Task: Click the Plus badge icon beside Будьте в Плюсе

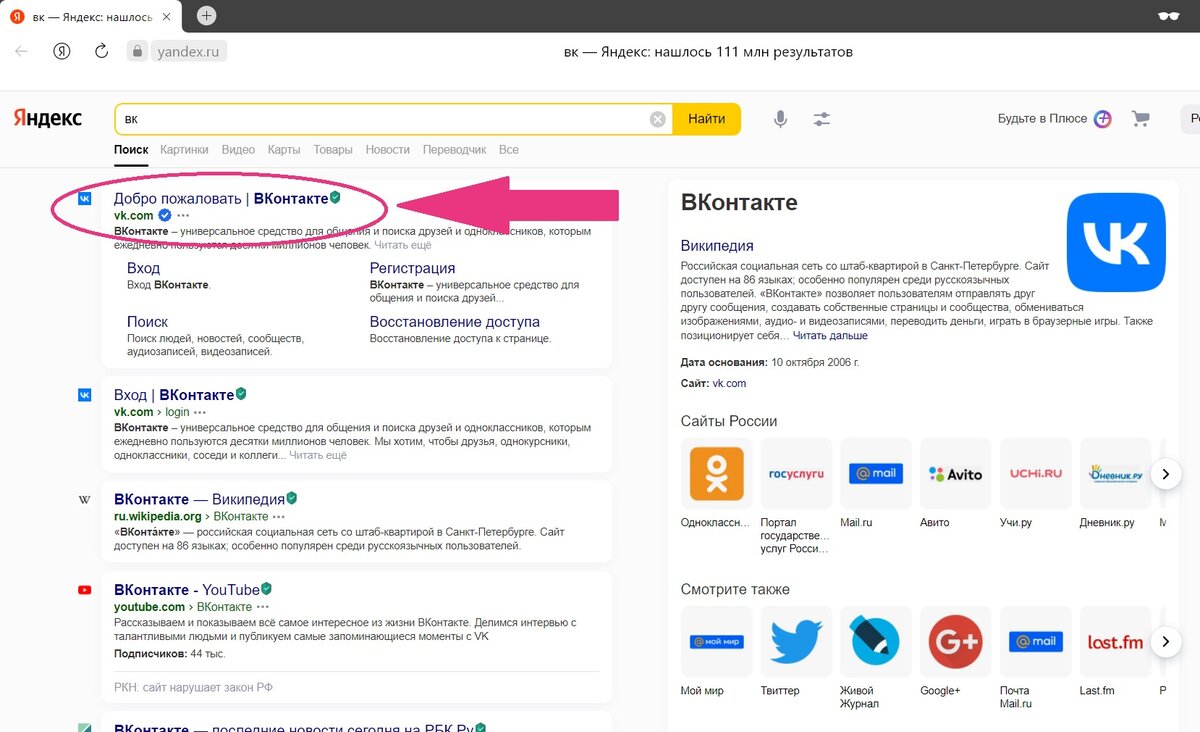Action: 1102,118
